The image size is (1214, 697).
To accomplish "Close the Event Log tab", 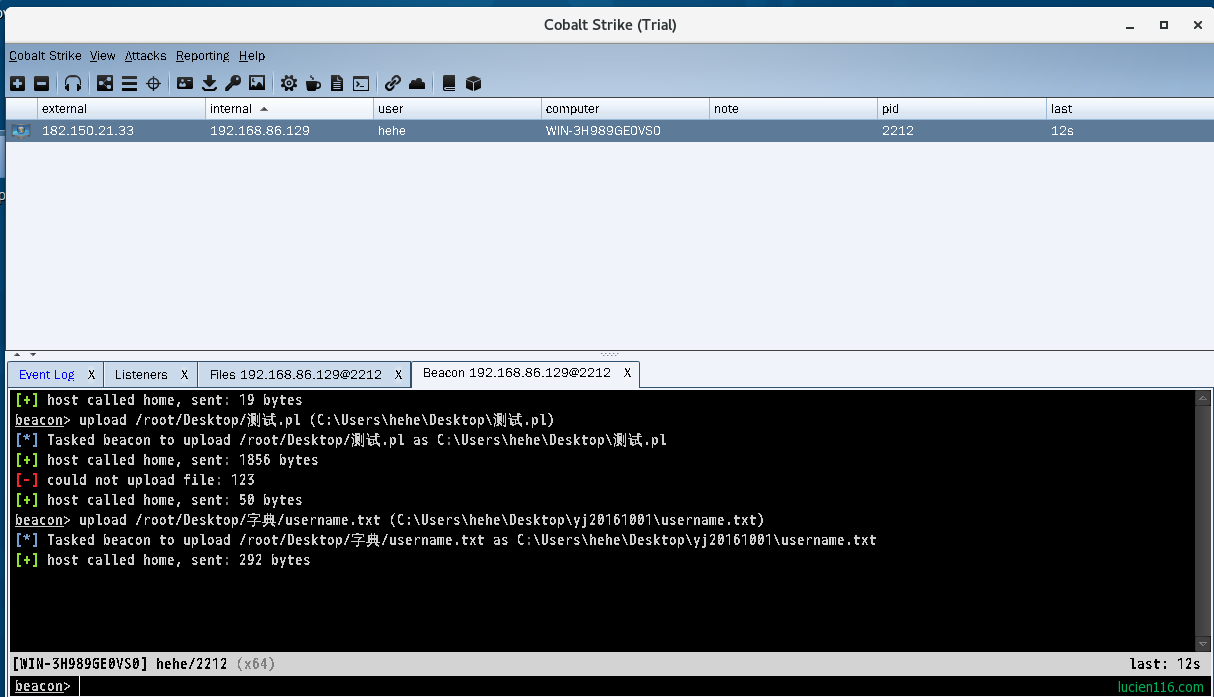I will (91, 375).
